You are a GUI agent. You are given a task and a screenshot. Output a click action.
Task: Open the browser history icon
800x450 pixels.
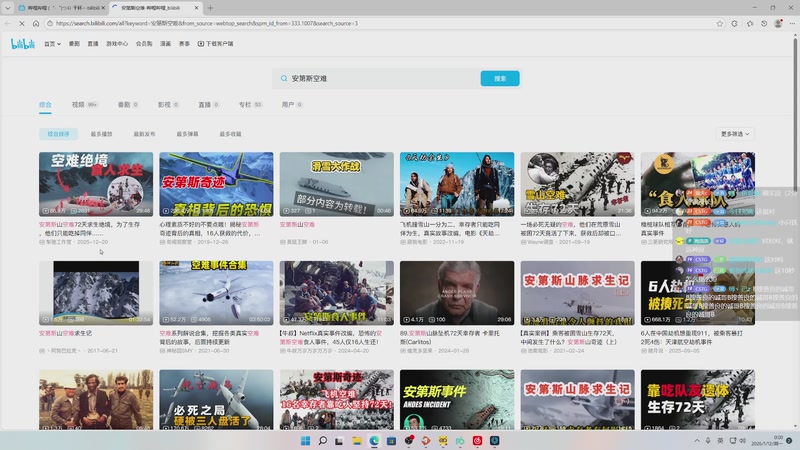click(764, 23)
